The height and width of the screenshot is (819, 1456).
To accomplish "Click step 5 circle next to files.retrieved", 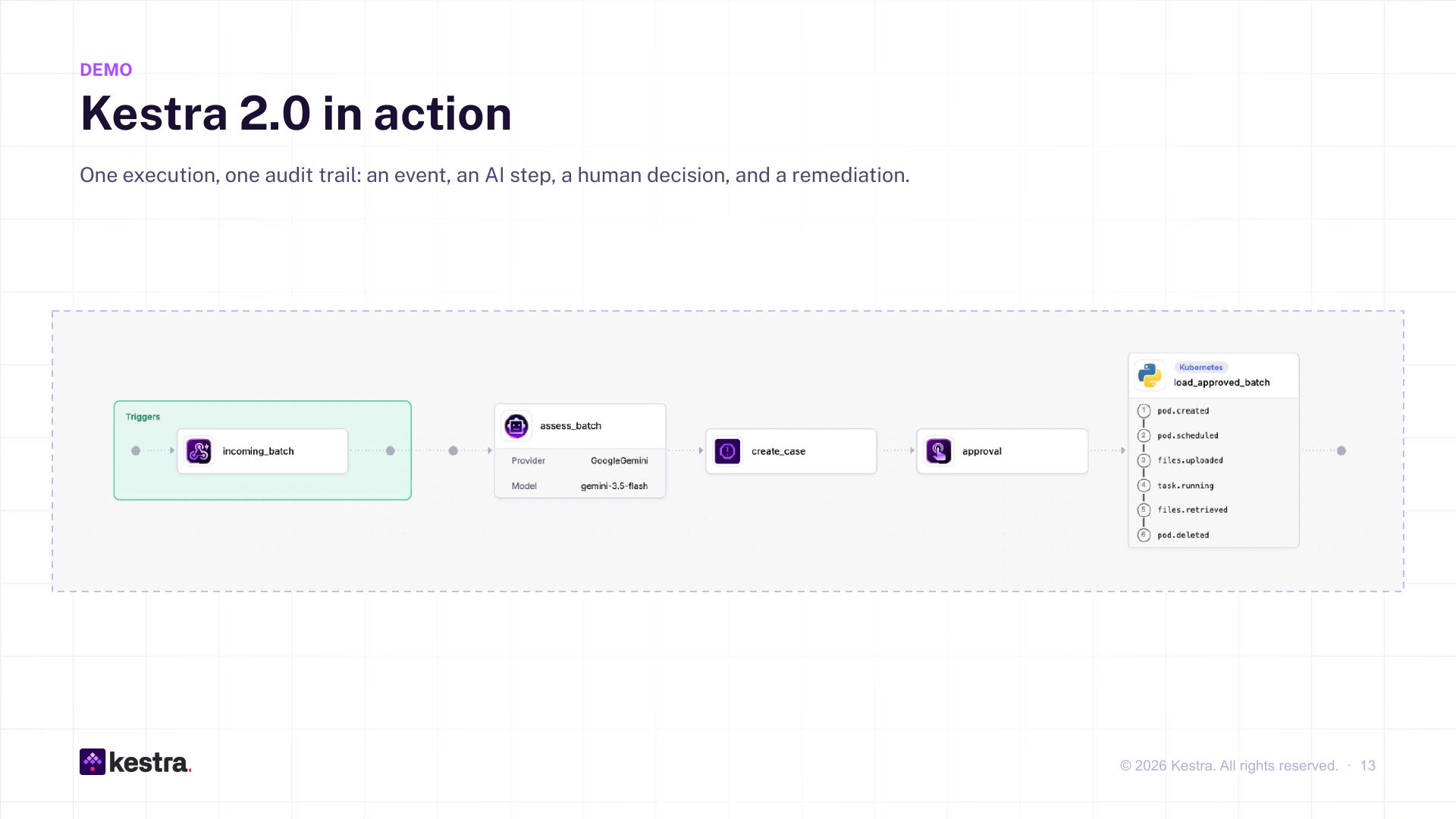I will point(1144,510).
